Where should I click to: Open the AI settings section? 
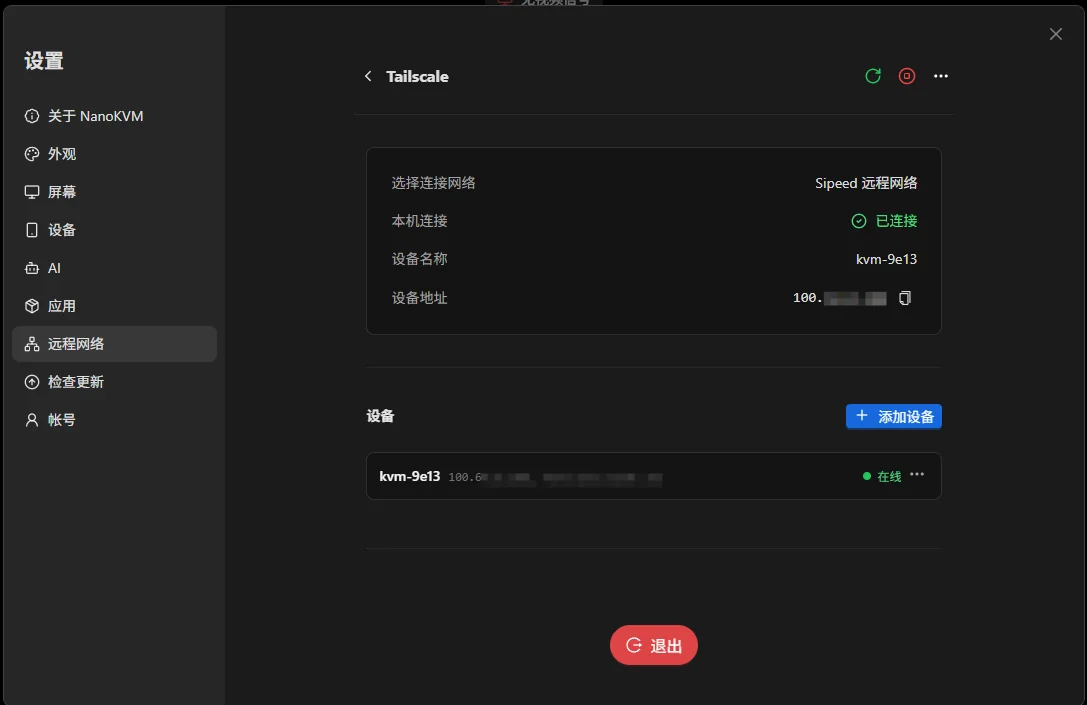click(x=114, y=268)
